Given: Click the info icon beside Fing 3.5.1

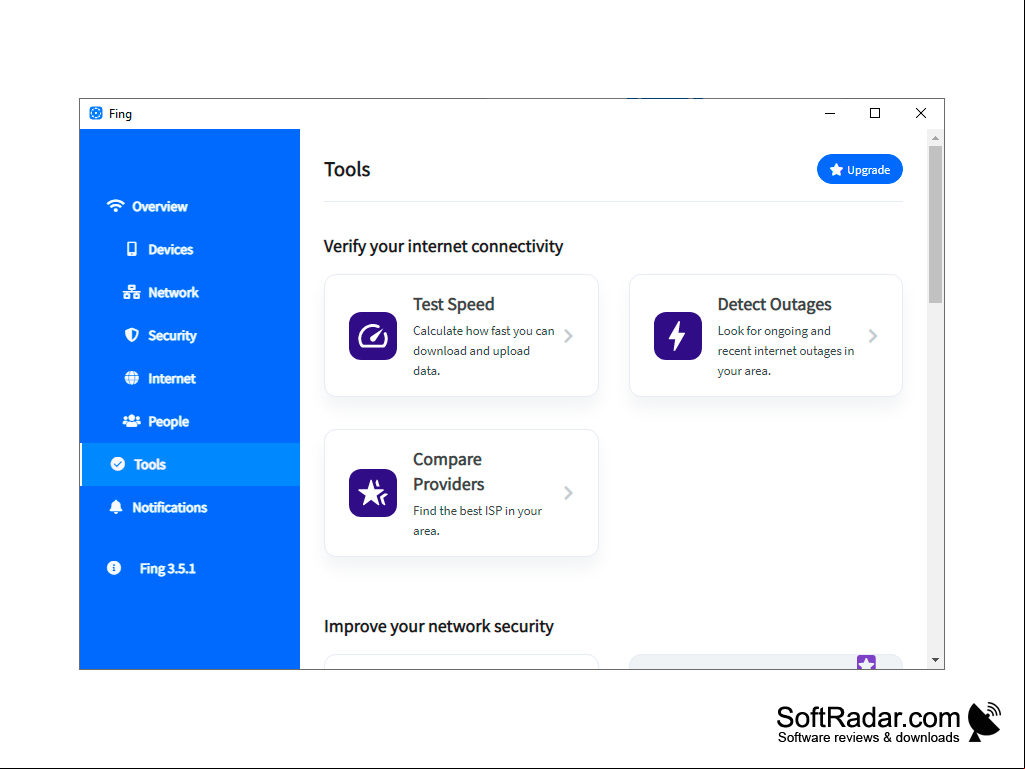Looking at the screenshot, I should [x=114, y=568].
